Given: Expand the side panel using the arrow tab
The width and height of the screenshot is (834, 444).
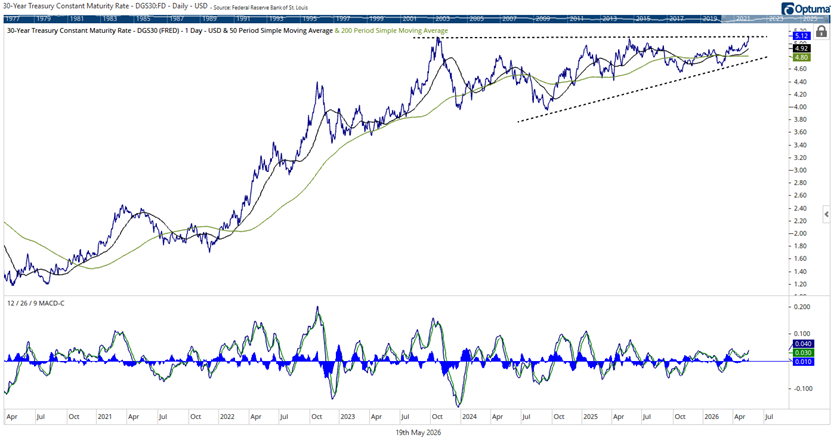Looking at the screenshot, I should [826, 214].
